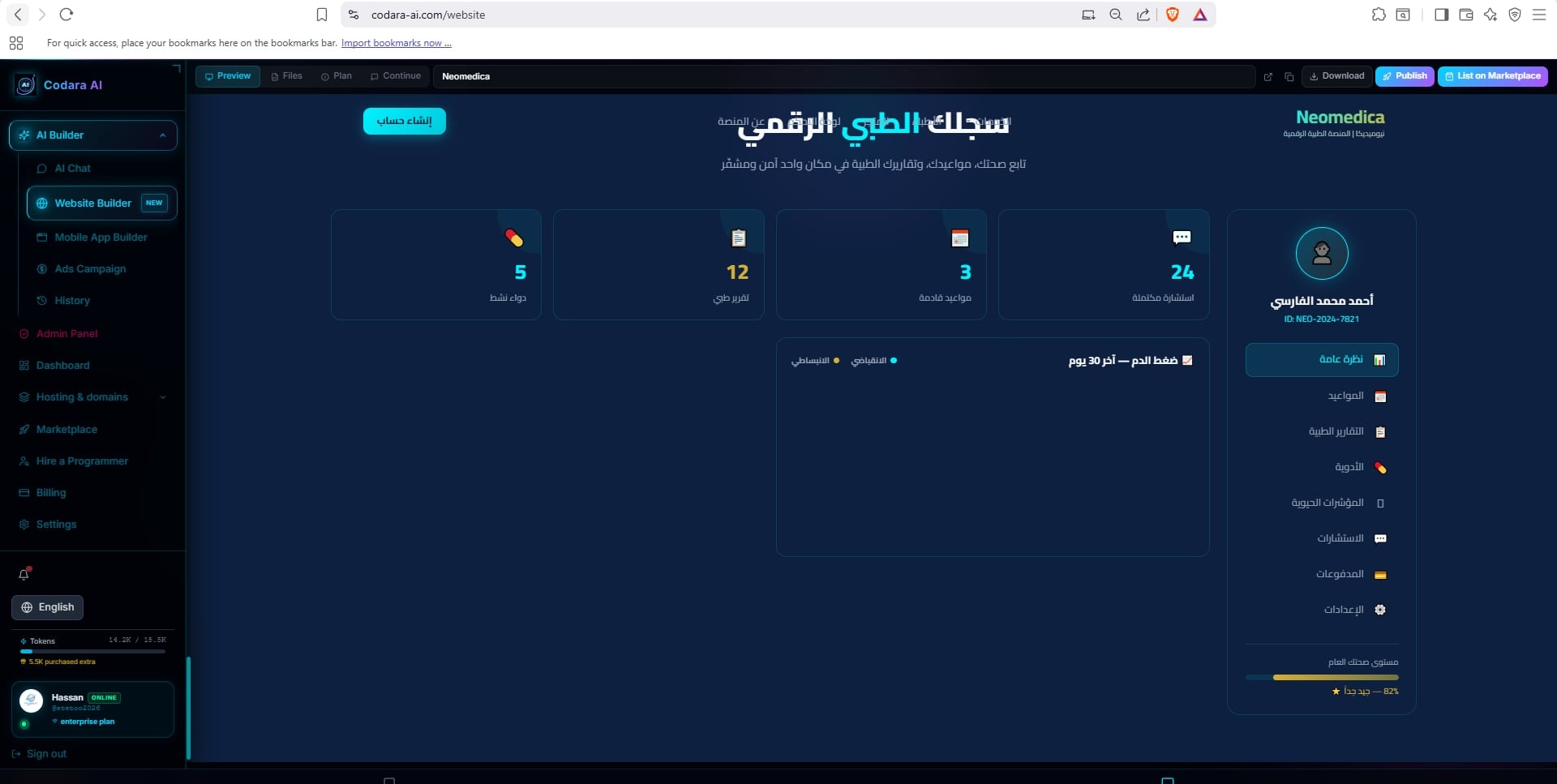Sign out of the account
Viewport: 1557px width, 784px height.
[40, 754]
